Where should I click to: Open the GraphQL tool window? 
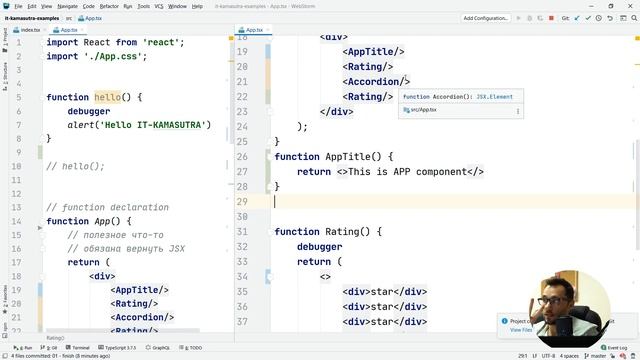(158, 348)
